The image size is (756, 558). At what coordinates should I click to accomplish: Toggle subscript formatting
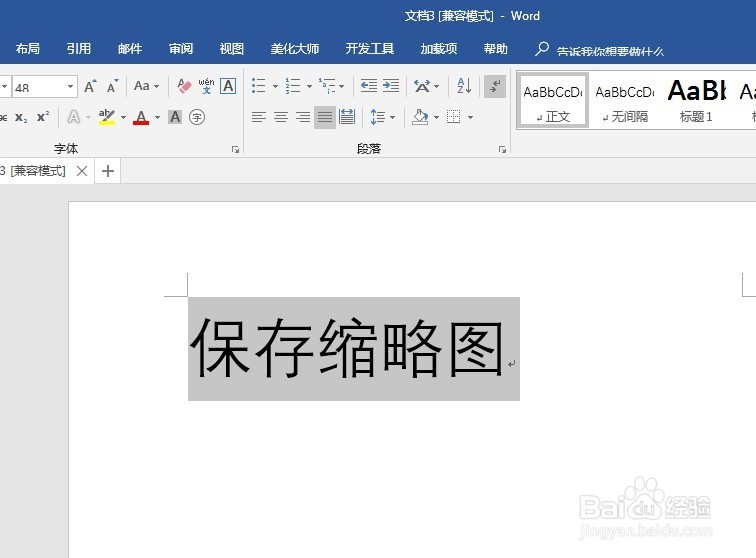tap(21, 117)
